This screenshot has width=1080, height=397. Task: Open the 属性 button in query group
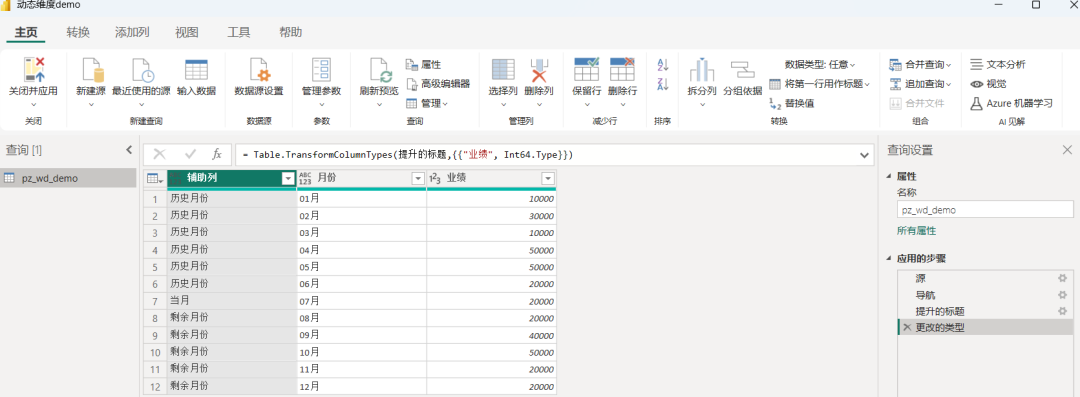[423, 65]
